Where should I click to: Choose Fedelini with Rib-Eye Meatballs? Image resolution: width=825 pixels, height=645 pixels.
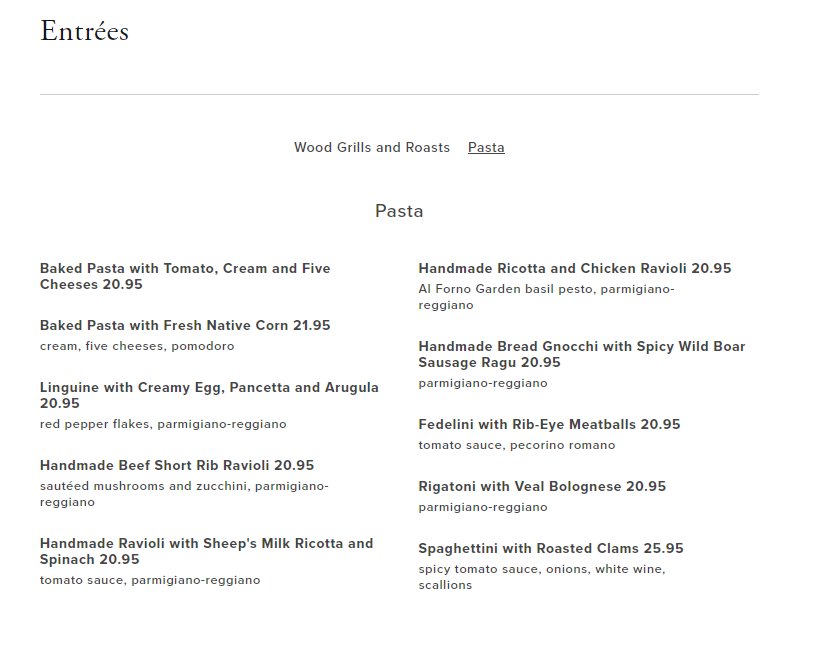[x=549, y=424]
